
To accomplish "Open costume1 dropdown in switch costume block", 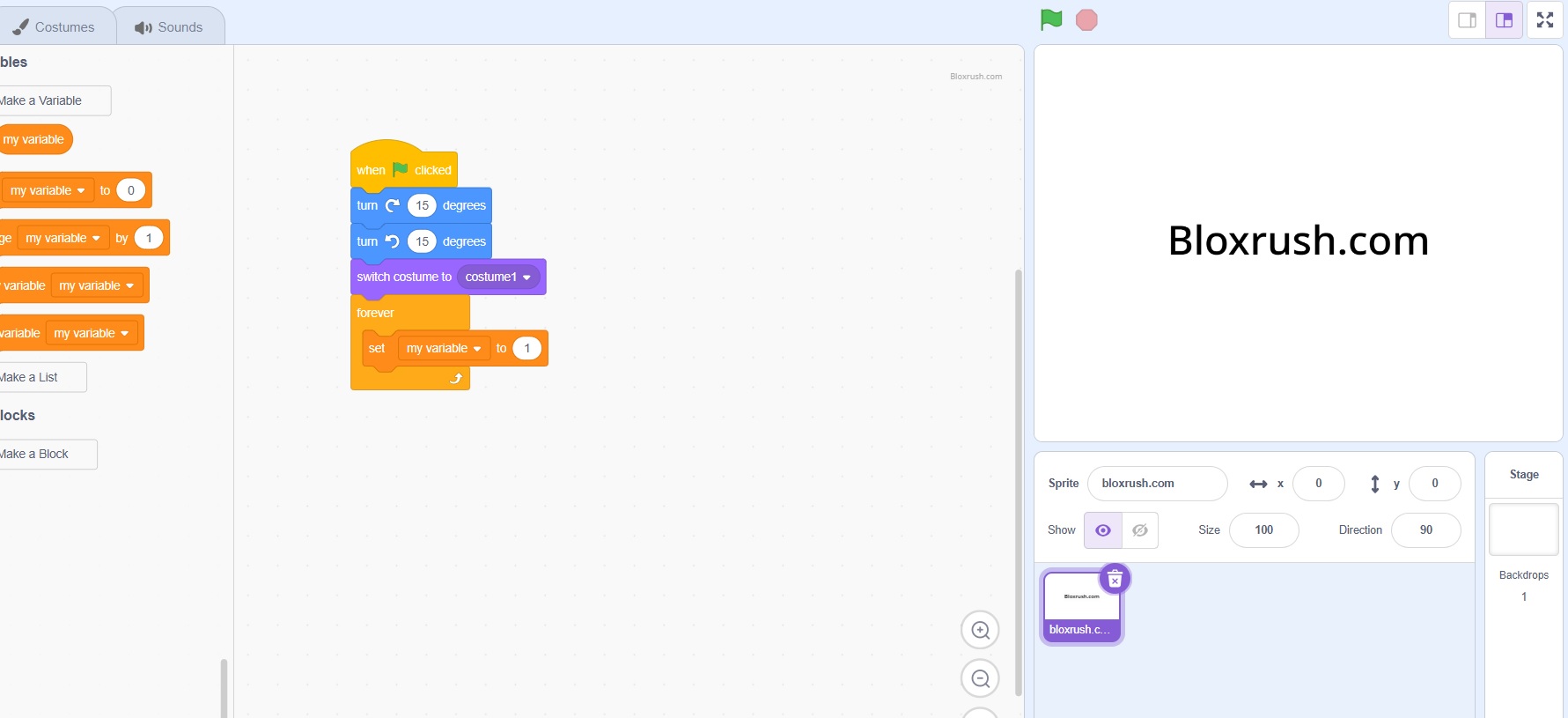I will point(526,278).
